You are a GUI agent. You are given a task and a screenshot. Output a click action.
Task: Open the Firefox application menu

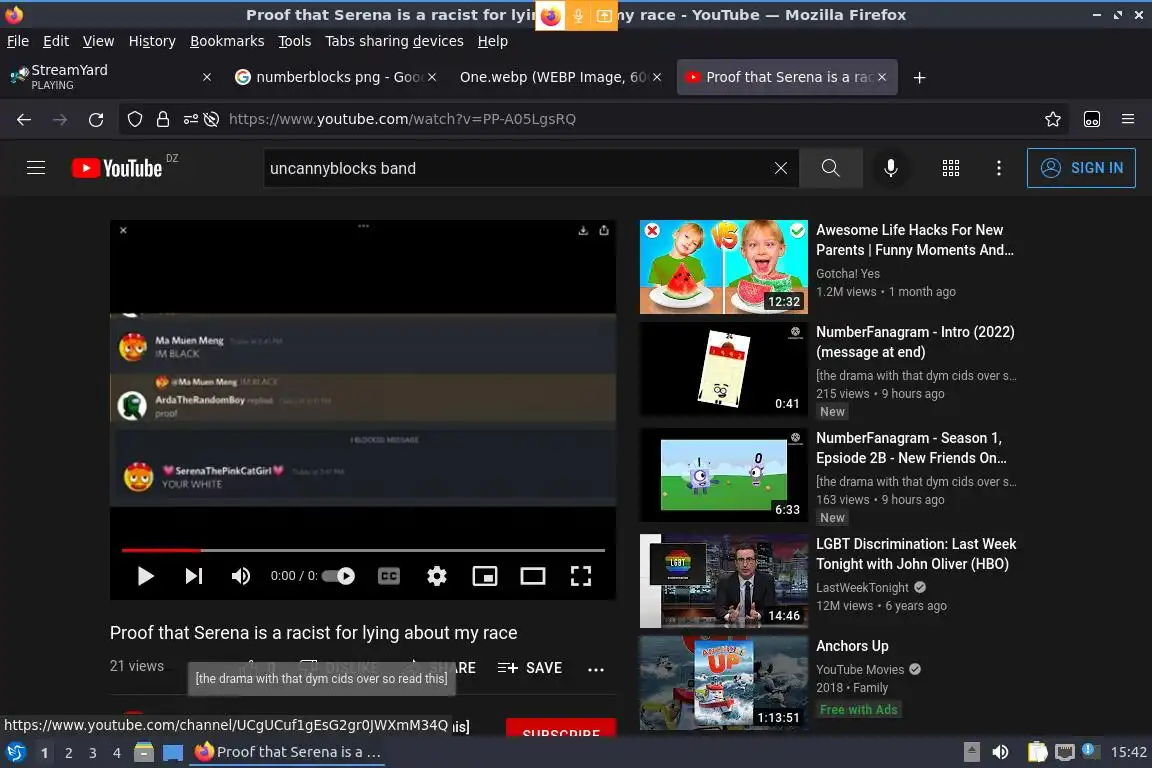click(1128, 119)
